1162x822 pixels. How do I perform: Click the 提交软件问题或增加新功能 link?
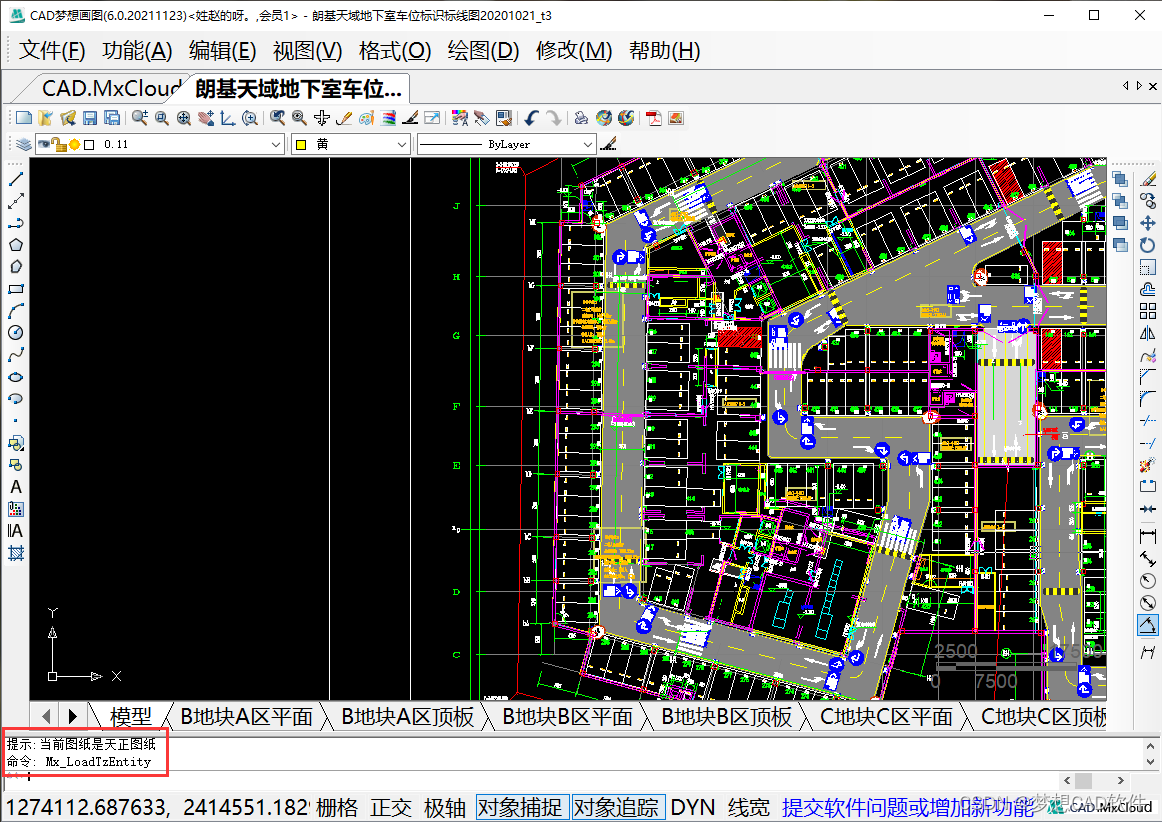(908, 807)
